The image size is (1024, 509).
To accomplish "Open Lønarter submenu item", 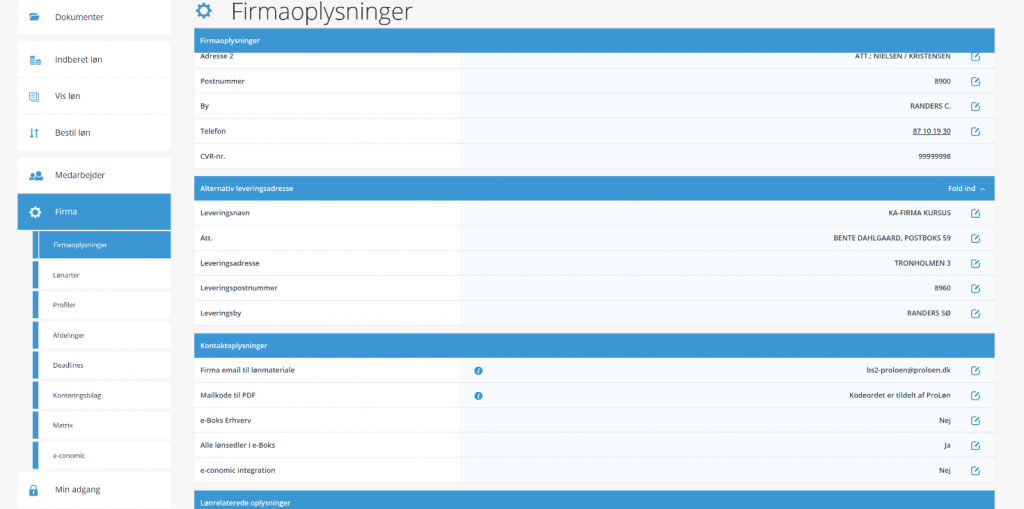I will pyautogui.click(x=66, y=274).
